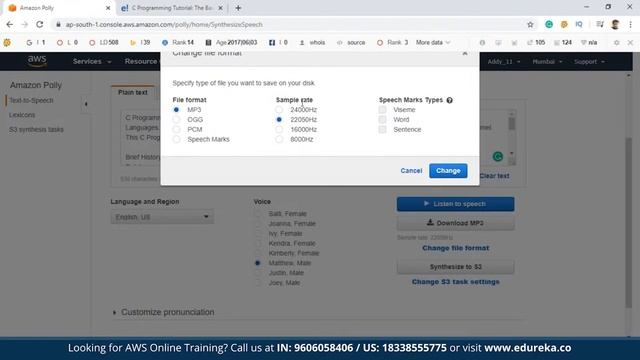The image size is (640, 360).
Task: Open the More data dropdown in SEO bar
Action: pyautogui.click(x=433, y=42)
